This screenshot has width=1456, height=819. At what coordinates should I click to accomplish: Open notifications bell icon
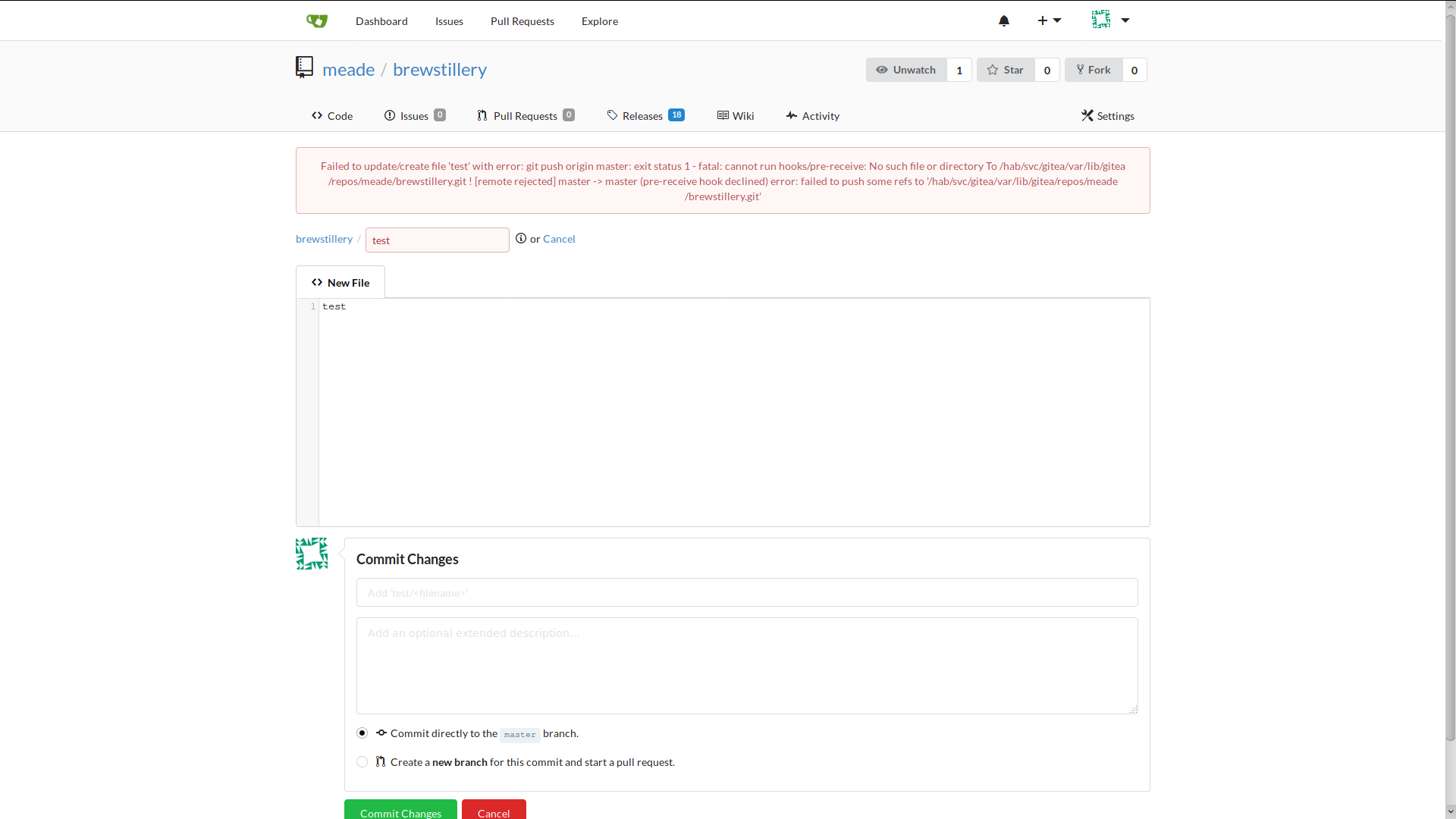point(1004,20)
